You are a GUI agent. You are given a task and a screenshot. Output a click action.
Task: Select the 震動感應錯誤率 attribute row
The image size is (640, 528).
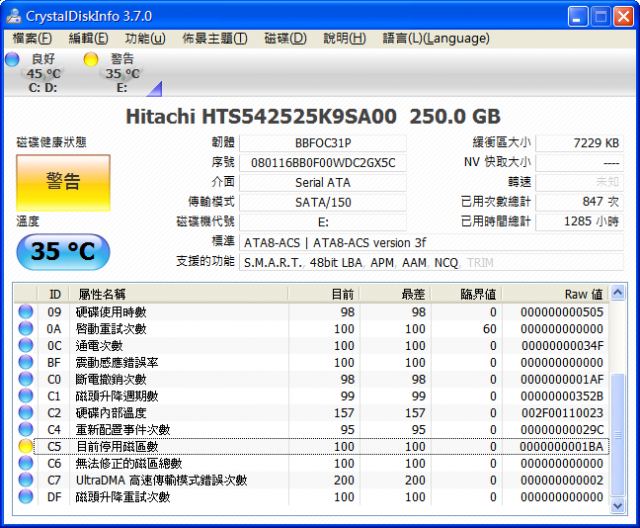tap(311, 362)
